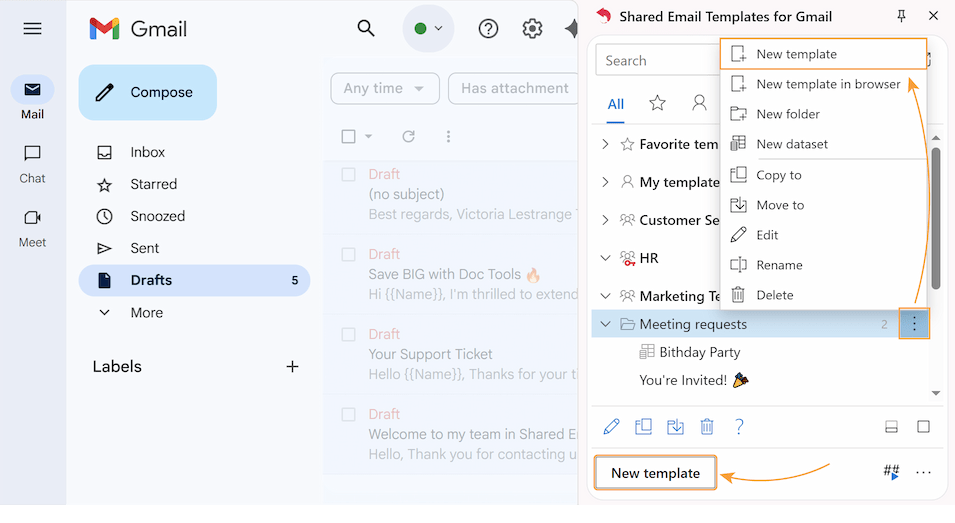Select the You're Invited! template

pyautogui.click(x=694, y=381)
